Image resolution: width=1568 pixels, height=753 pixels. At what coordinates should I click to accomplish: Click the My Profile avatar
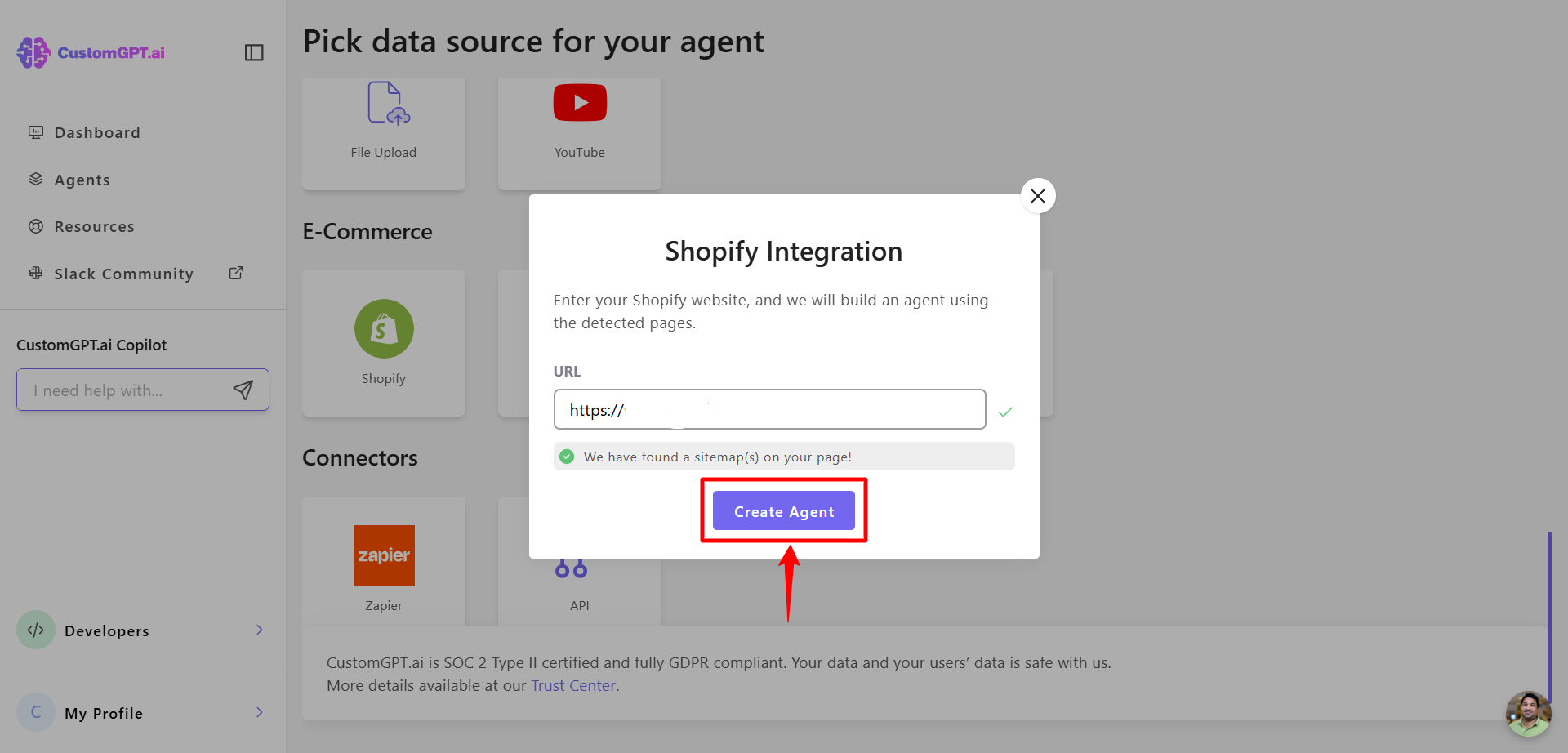[x=36, y=712]
